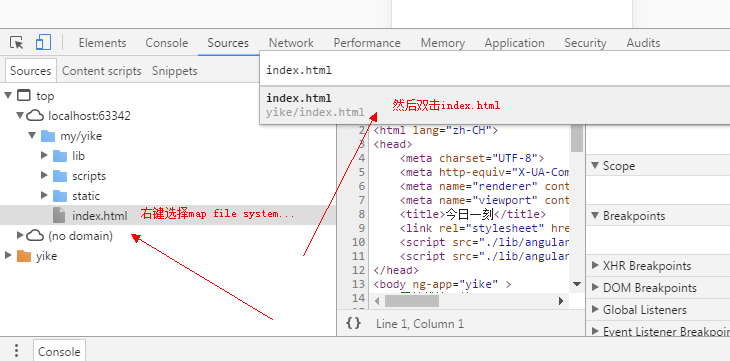Click the orange yike folder icon
Image resolution: width=730 pixels, height=361 pixels.
click(24, 256)
